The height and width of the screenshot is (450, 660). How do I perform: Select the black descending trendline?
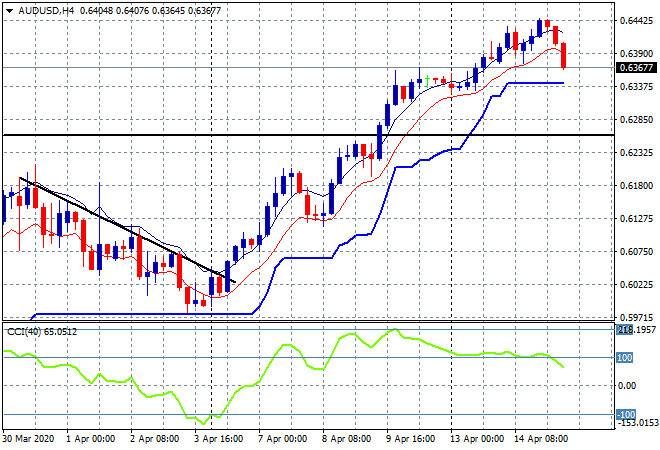pyautogui.click(x=127, y=230)
